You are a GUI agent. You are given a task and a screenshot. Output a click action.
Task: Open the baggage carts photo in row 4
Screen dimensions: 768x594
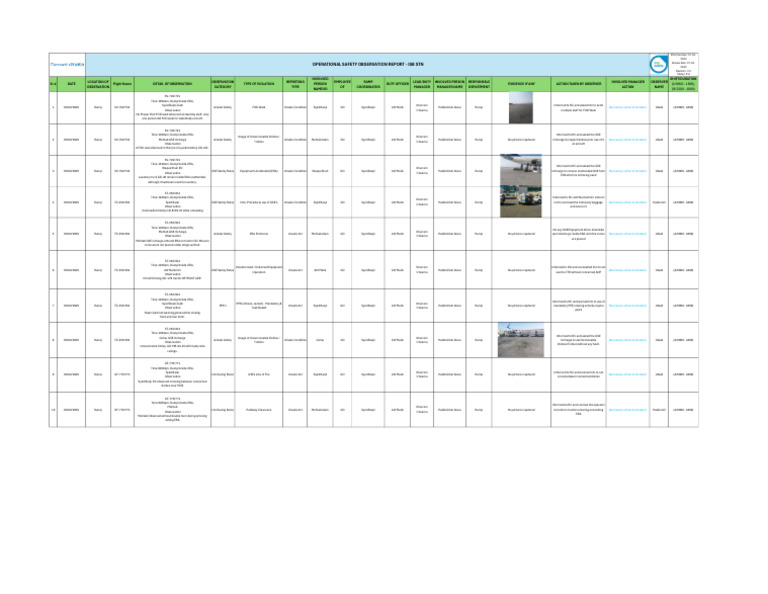(521, 202)
